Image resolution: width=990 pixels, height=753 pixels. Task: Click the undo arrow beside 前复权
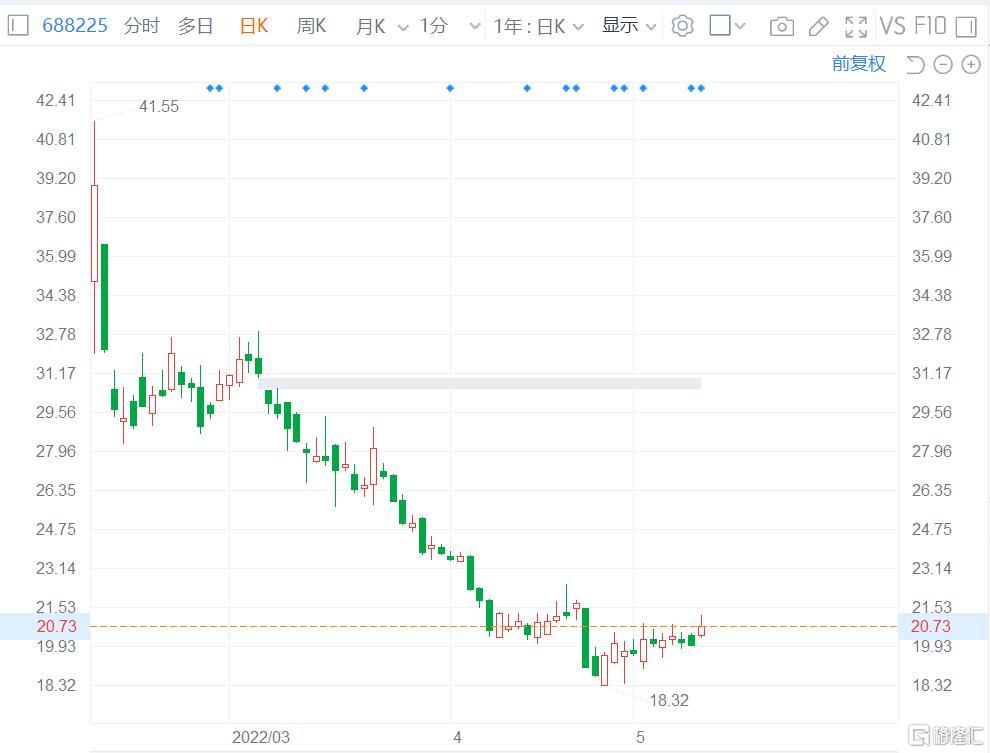point(915,64)
